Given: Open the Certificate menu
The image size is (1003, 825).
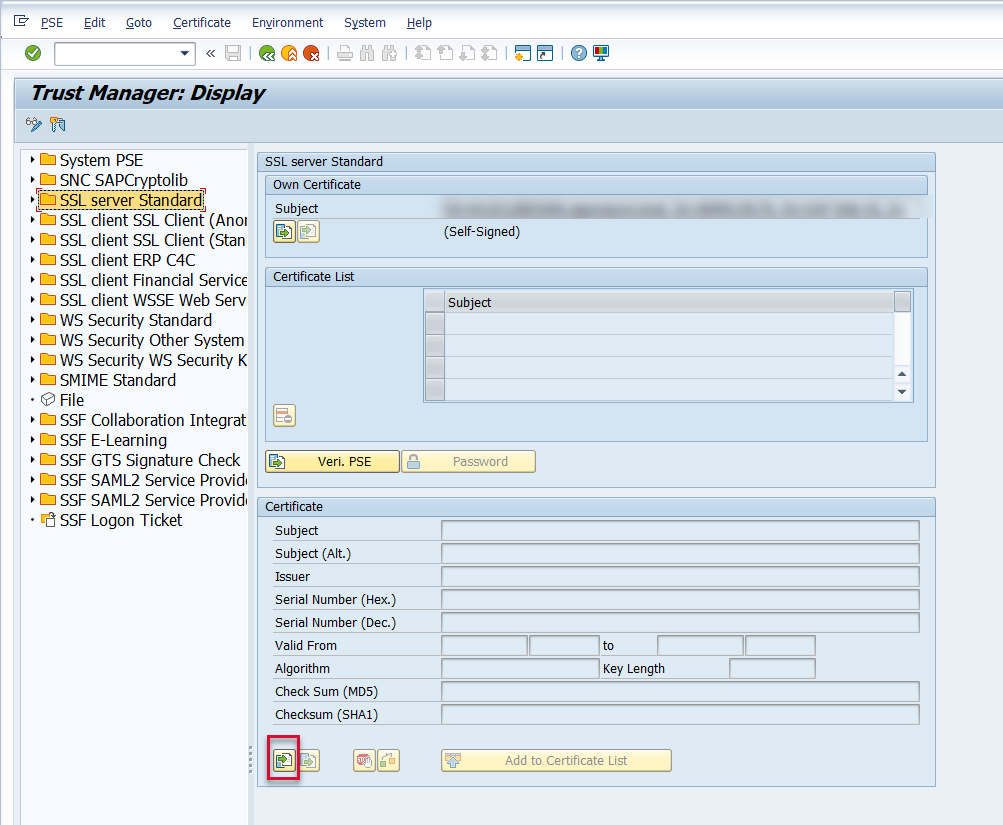Looking at the screenshot, I should tap(201, 22).
